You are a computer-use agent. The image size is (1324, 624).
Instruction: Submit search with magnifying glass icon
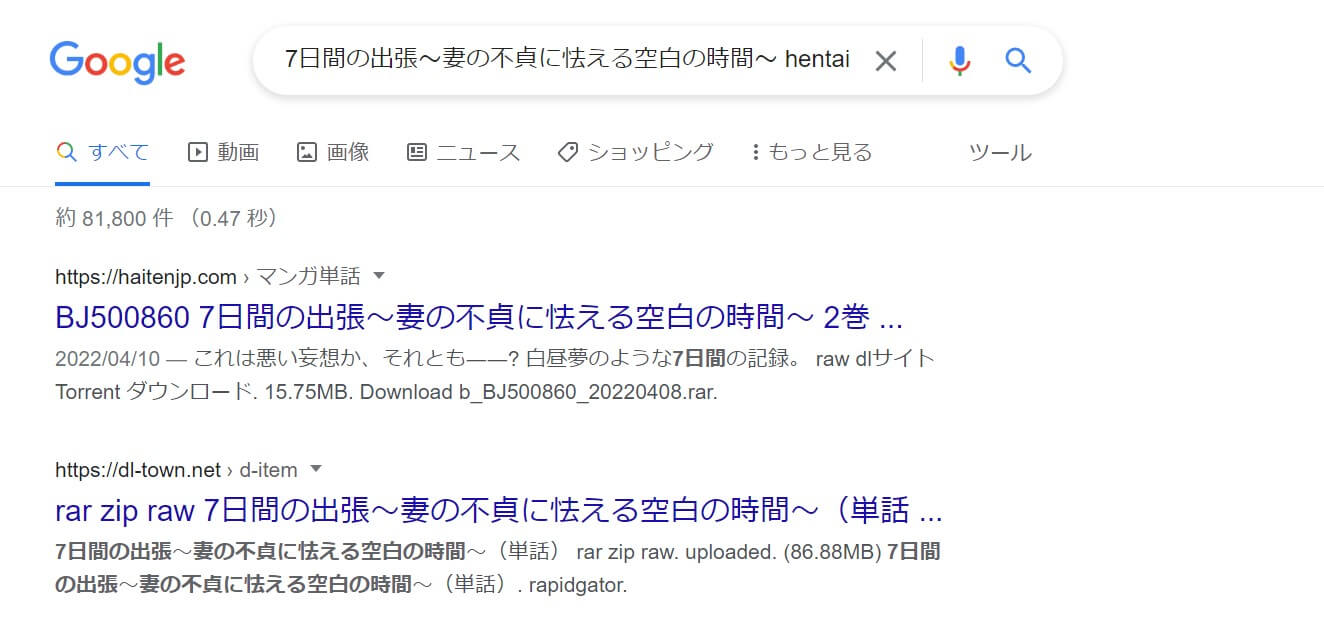click(x=1018, y=61)
